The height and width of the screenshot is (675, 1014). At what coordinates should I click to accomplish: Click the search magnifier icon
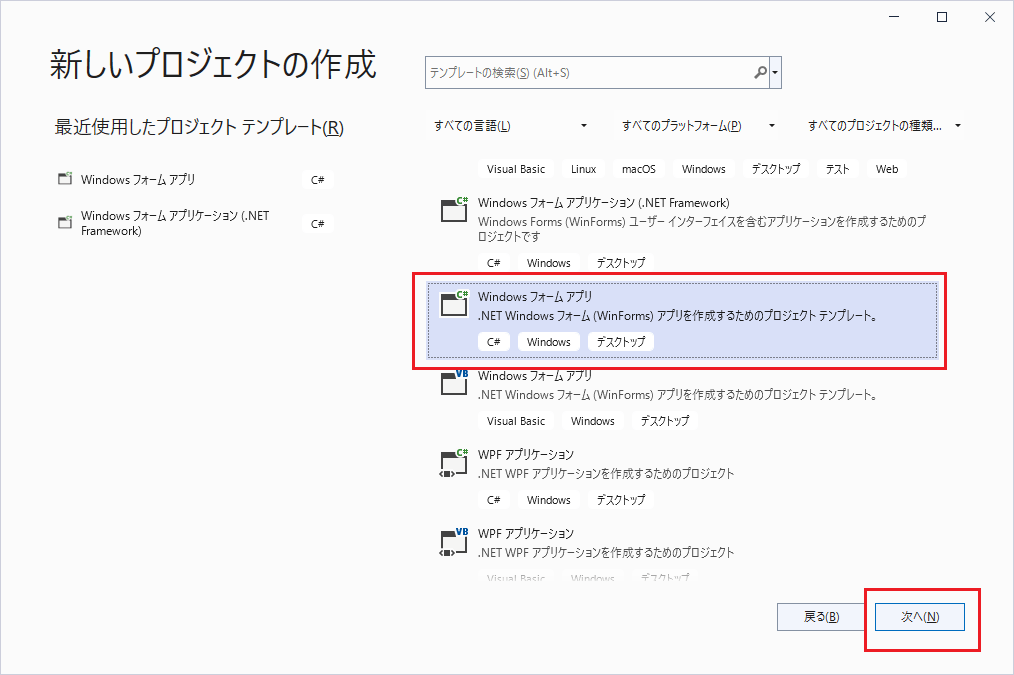tap(760, 72)
